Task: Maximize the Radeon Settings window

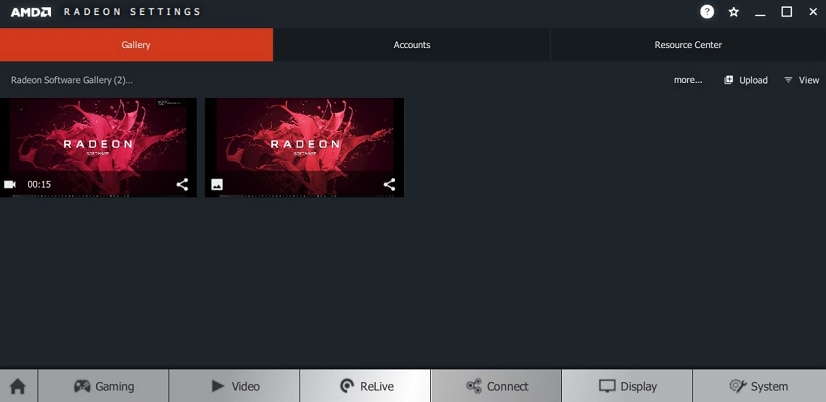Action: coord(786,12)
